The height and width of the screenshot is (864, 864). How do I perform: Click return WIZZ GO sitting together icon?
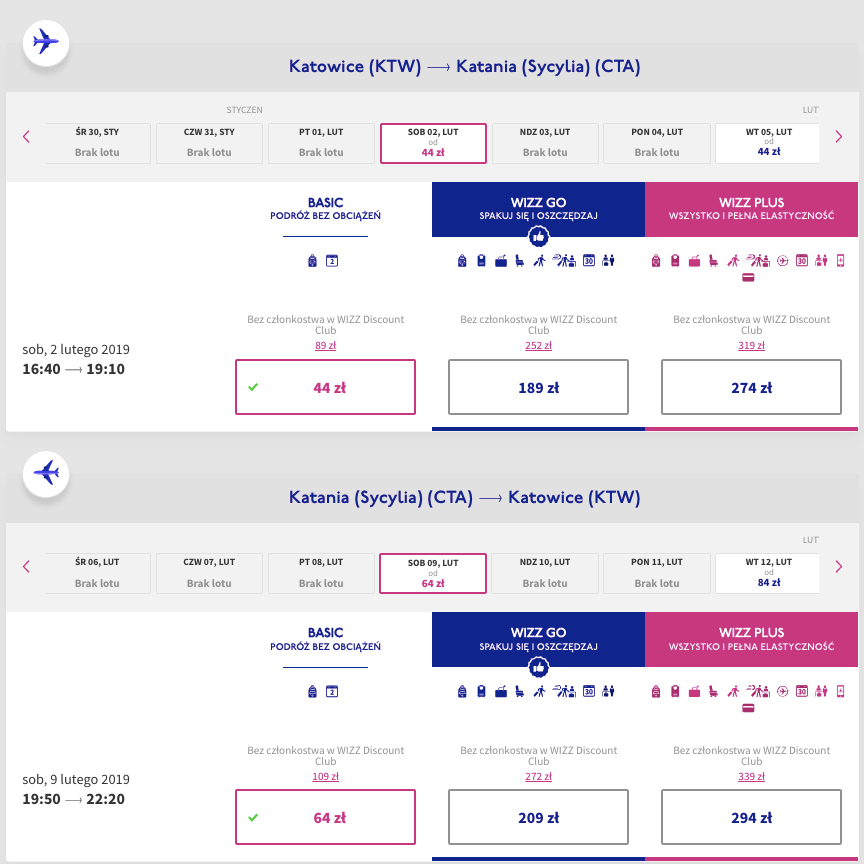point(608,692)
